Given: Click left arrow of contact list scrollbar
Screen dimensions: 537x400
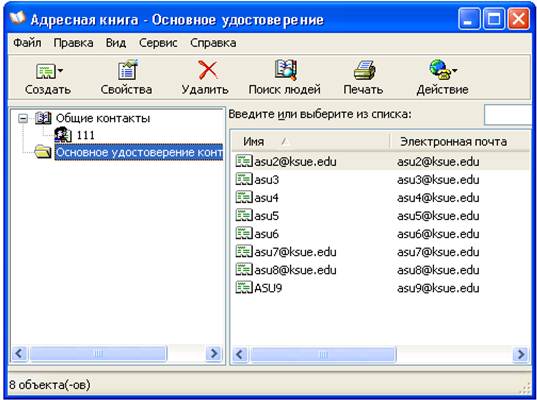Looking at the screenshot, I should (x=240, y=354).
